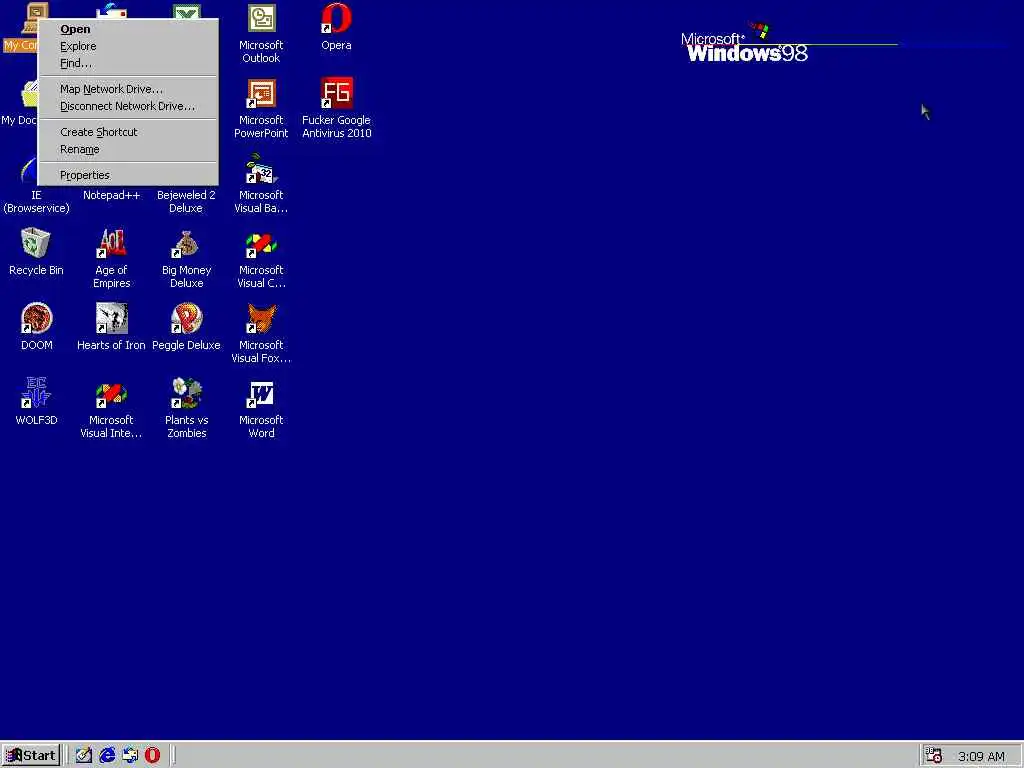The height and width of the screenshot is (768, 1024).
Task: Click the Bejeweled 2 Deluxe label
Action: [186, 202]
